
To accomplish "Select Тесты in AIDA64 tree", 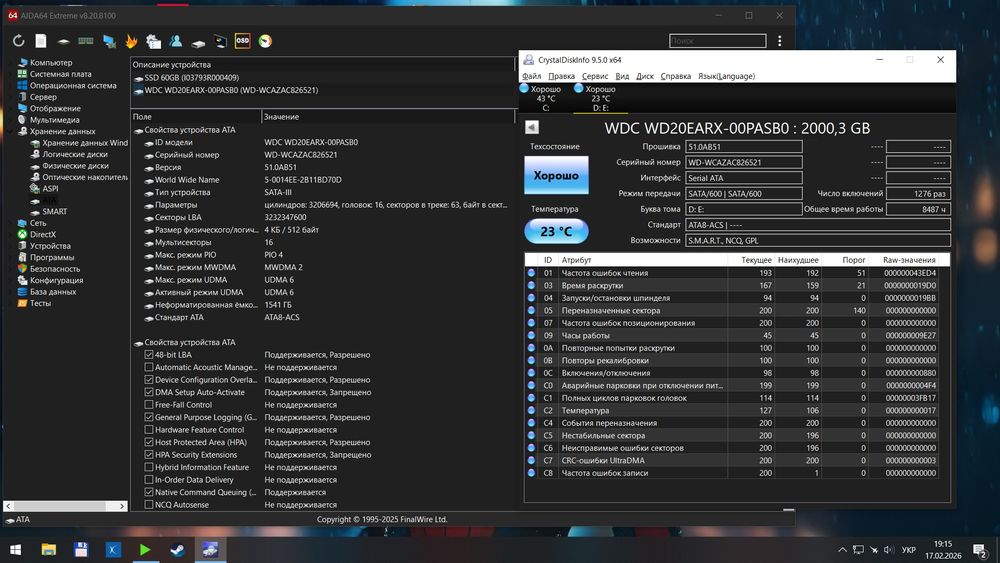I will 40,303.
